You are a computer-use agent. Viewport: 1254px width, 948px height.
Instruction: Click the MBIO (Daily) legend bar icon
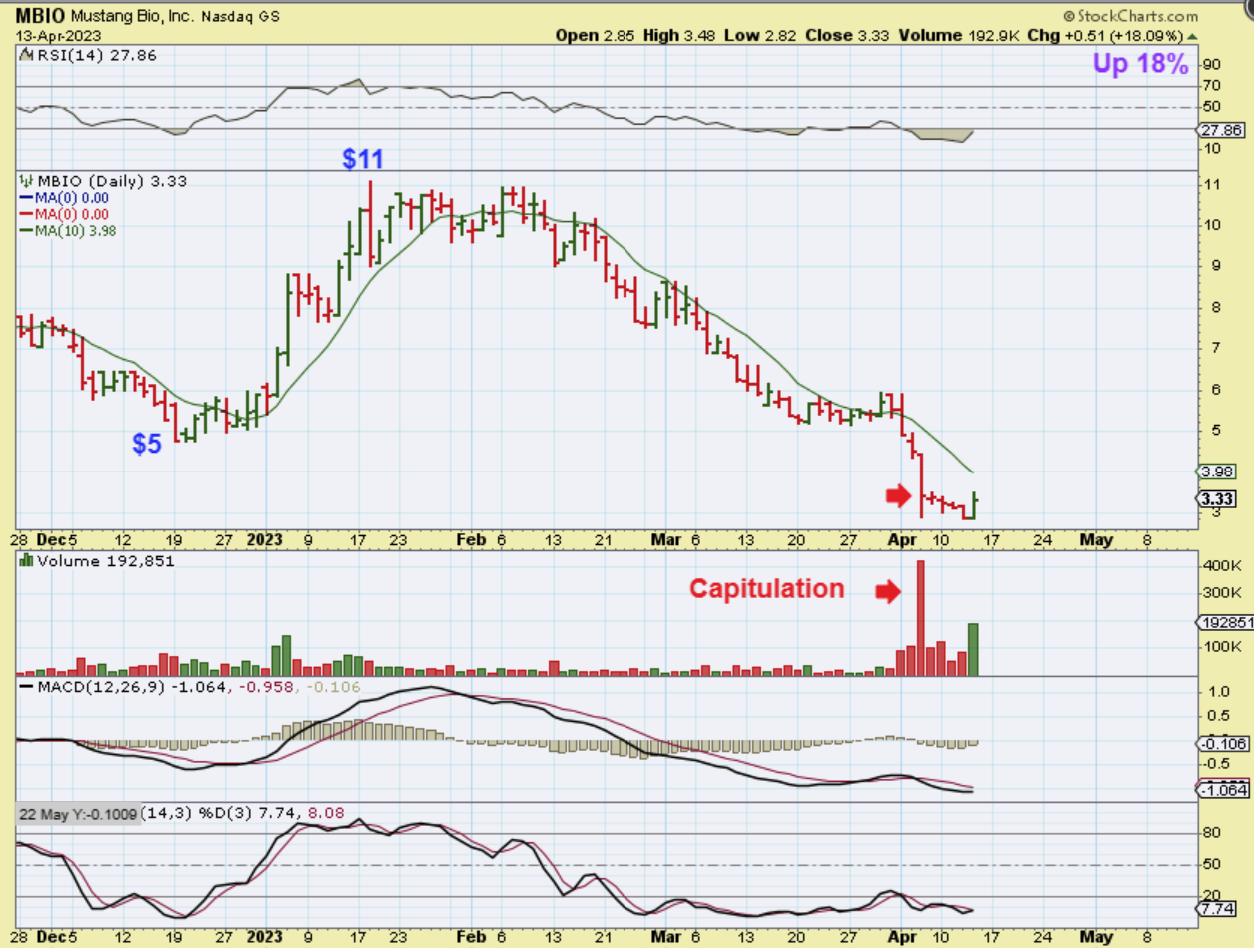pos(27,181)
